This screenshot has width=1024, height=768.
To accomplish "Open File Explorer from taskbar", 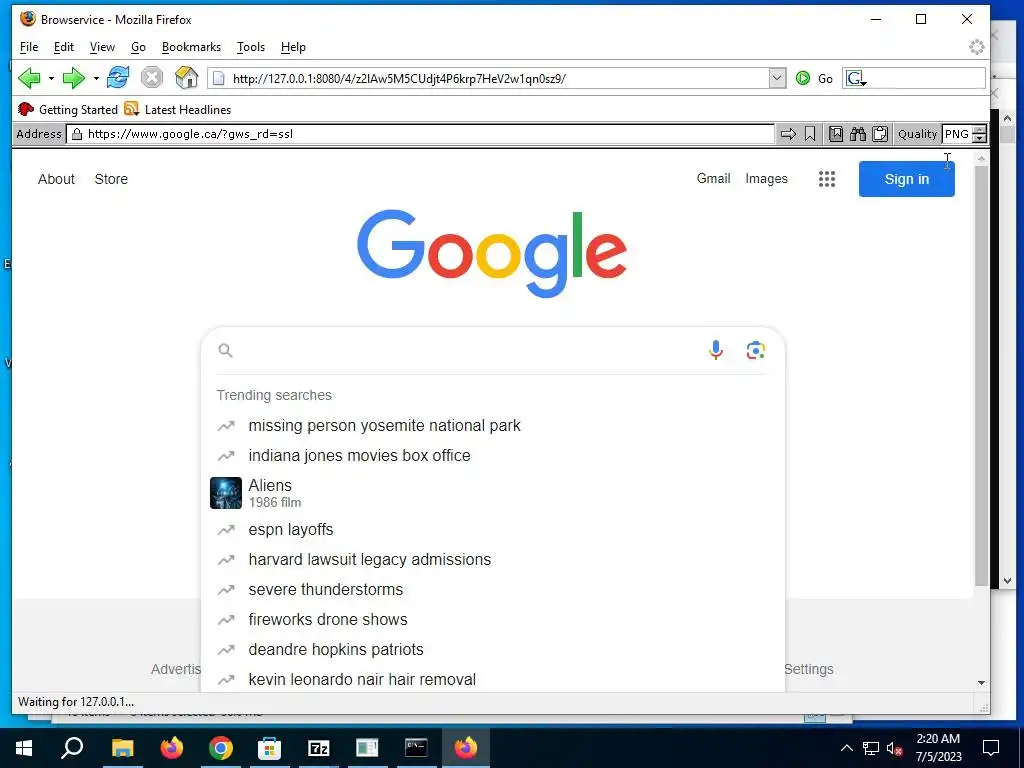I will pyautogui.click(x=122, y=748).
